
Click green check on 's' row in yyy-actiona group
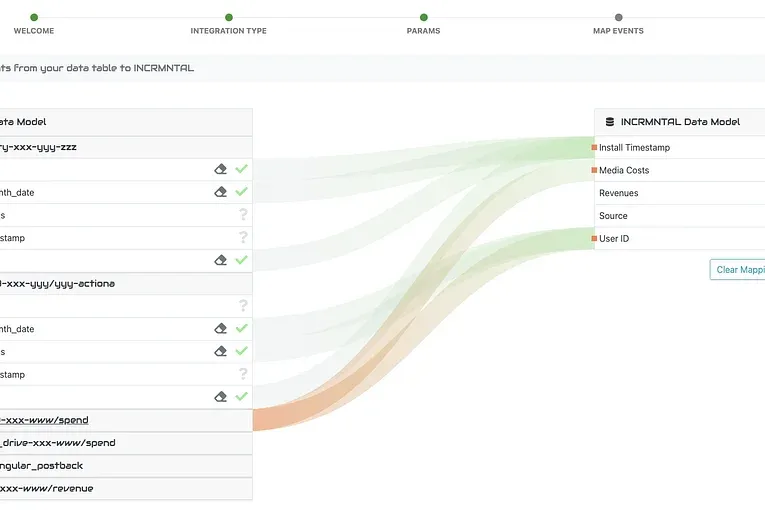tap(242, 350)
